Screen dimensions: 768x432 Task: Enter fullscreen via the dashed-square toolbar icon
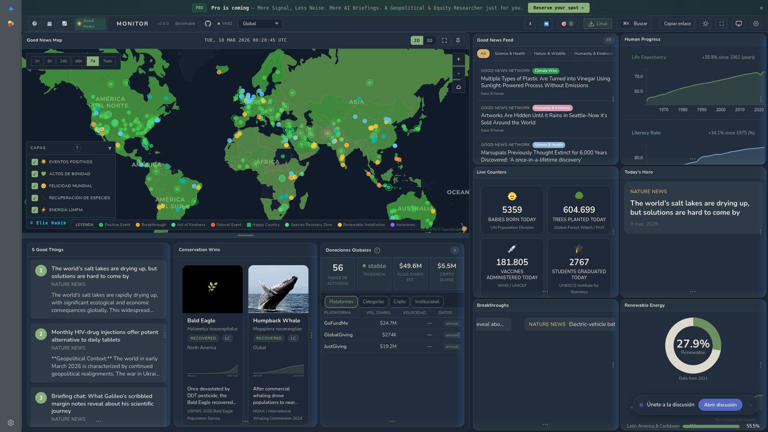coord(721,24)
